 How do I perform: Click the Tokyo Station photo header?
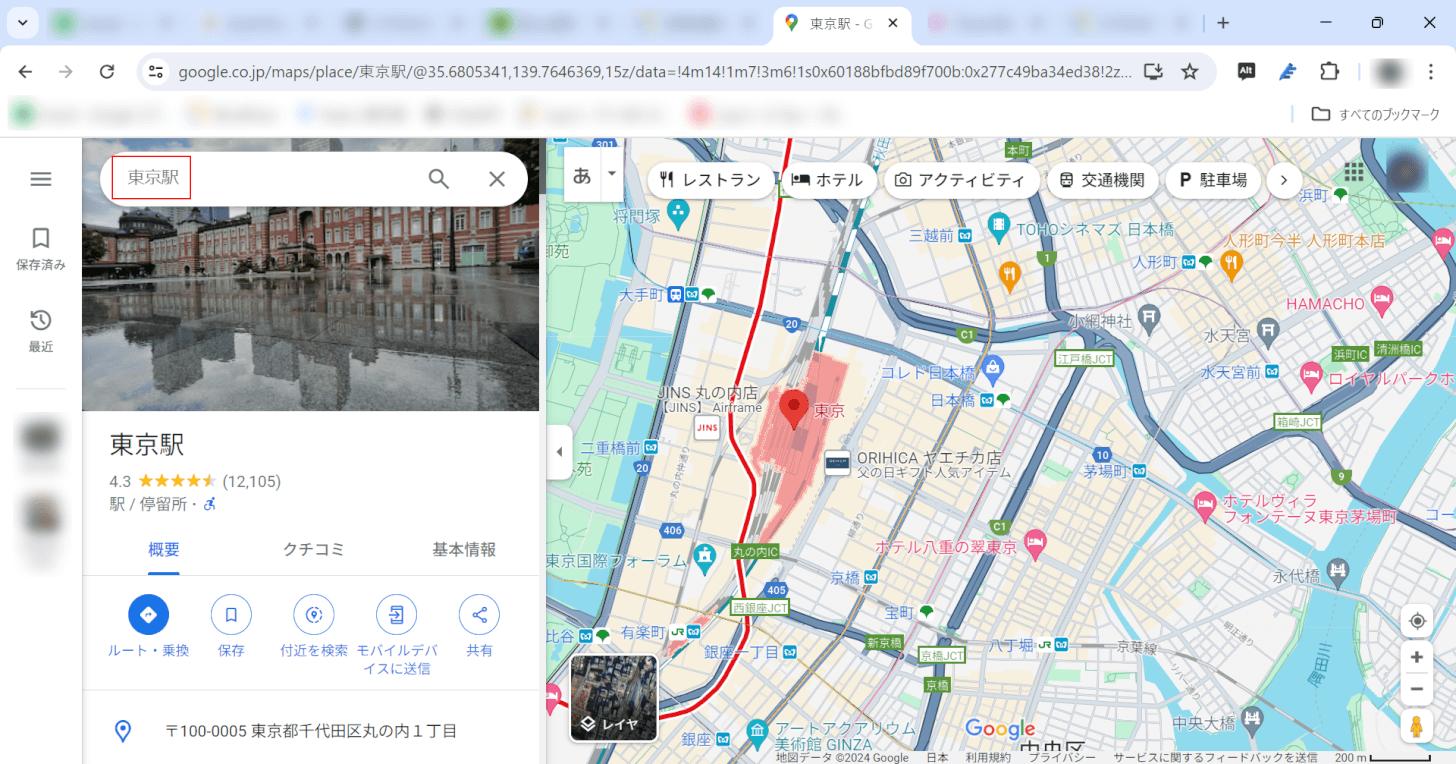311,308
